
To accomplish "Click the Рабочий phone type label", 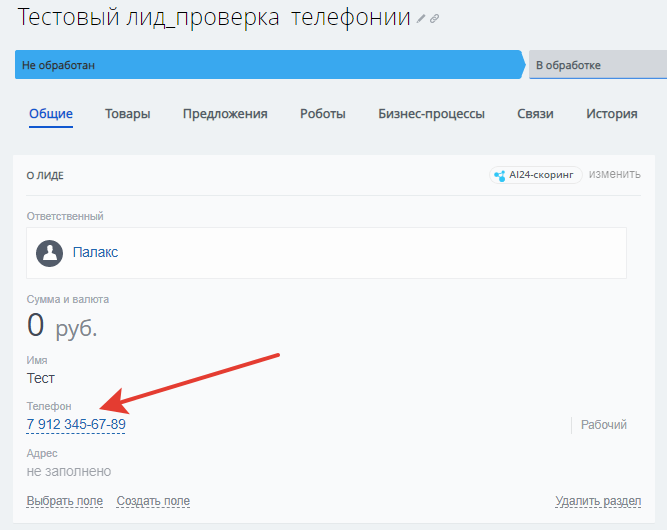I will 604,425.
